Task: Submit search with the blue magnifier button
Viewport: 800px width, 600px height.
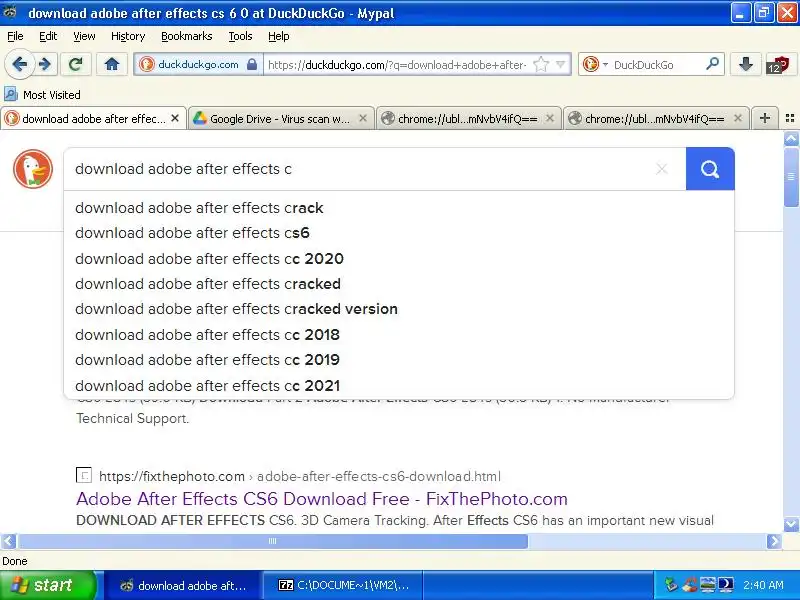Action: 710,169
